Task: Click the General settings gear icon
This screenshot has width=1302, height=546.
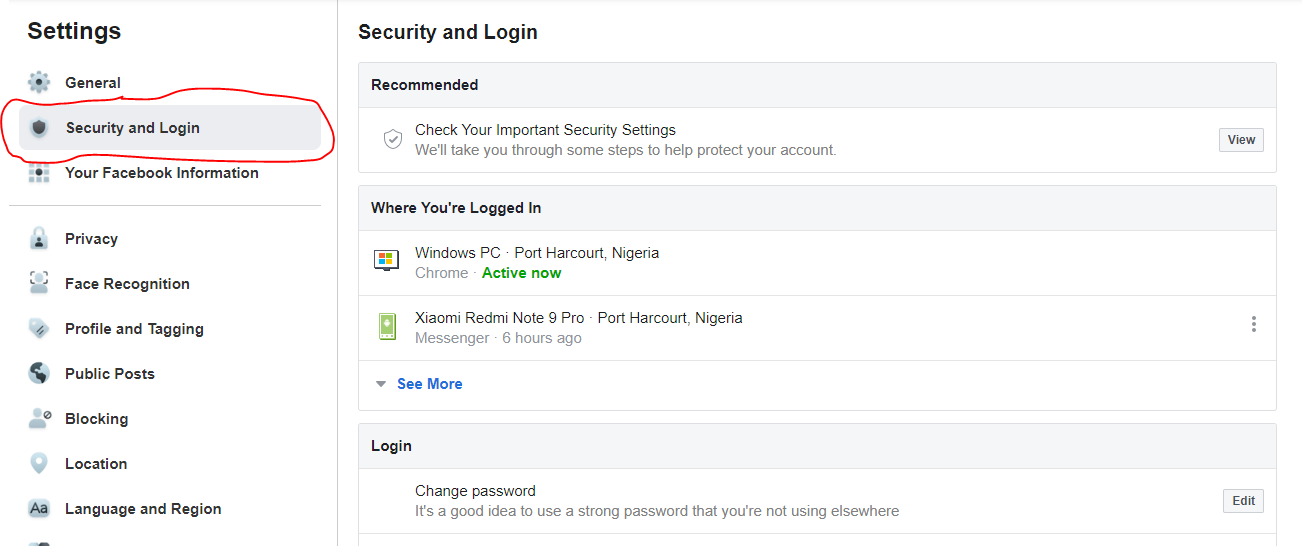Action: point(39,83)
